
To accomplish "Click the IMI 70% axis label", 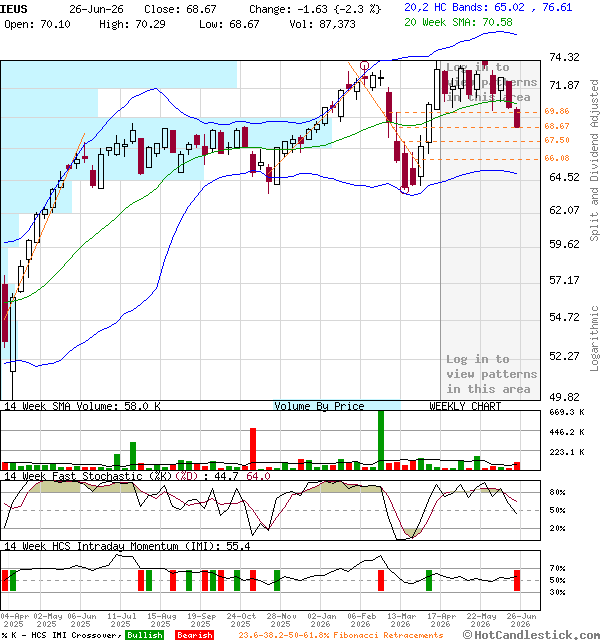I will coord(557,568).
